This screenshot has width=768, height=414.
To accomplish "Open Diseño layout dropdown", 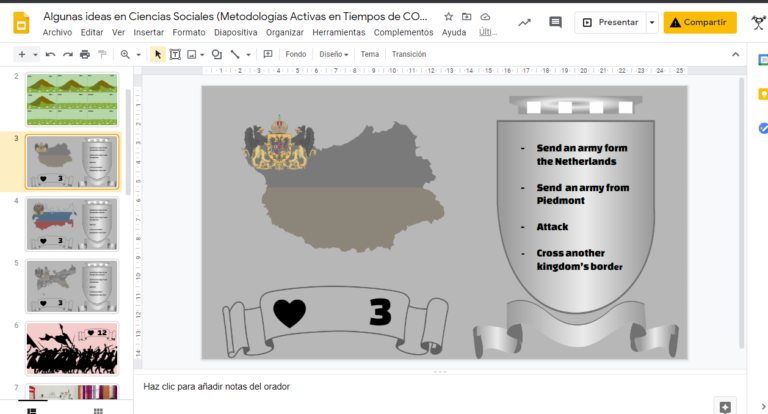I will pyautogui.click(x=334, y=54).
